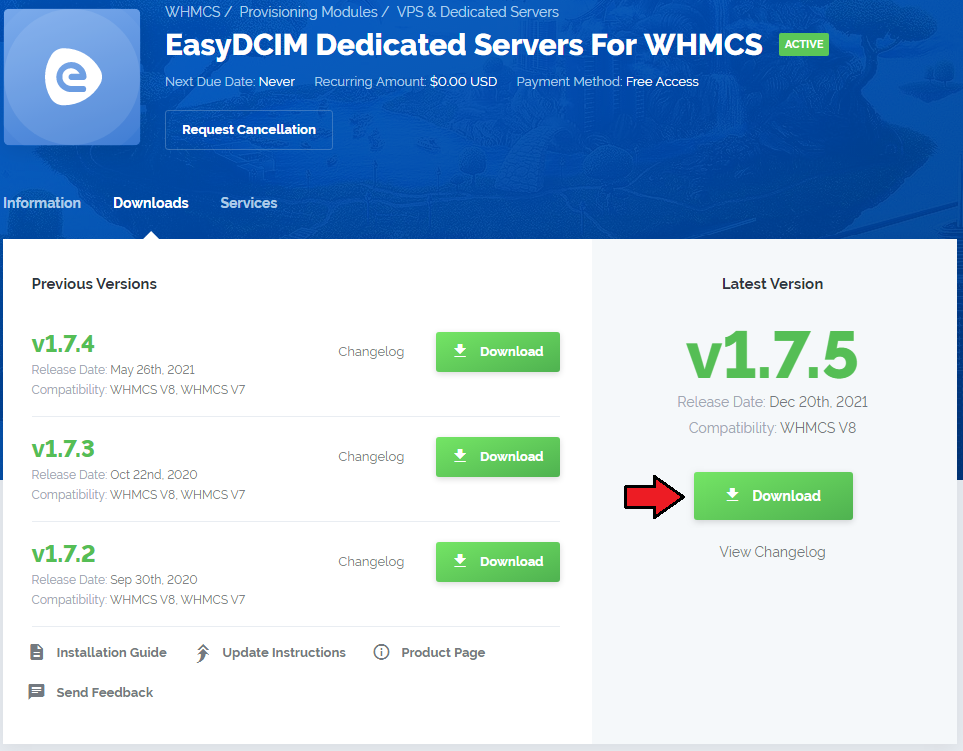Click the Previous Versions heading

[x=94, y=284]
